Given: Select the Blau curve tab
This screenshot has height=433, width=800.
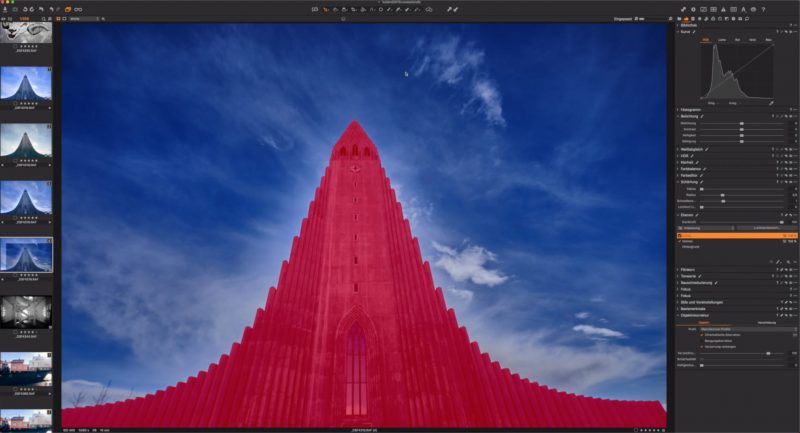Looking at the screenshot, I should click(x=768, y=40).
